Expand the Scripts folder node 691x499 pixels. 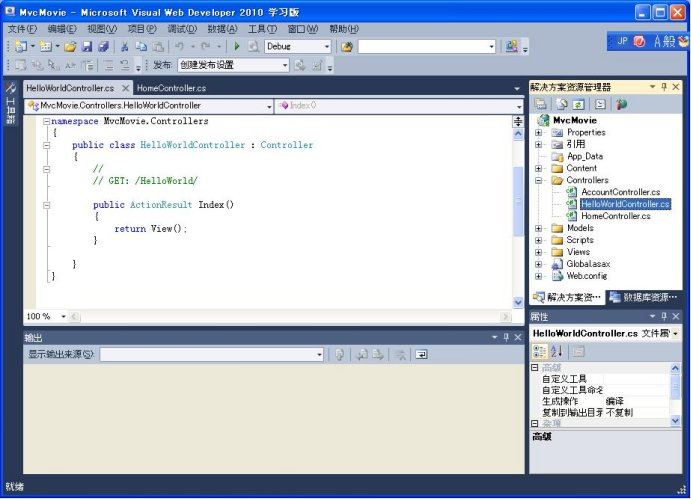point(539,240)
